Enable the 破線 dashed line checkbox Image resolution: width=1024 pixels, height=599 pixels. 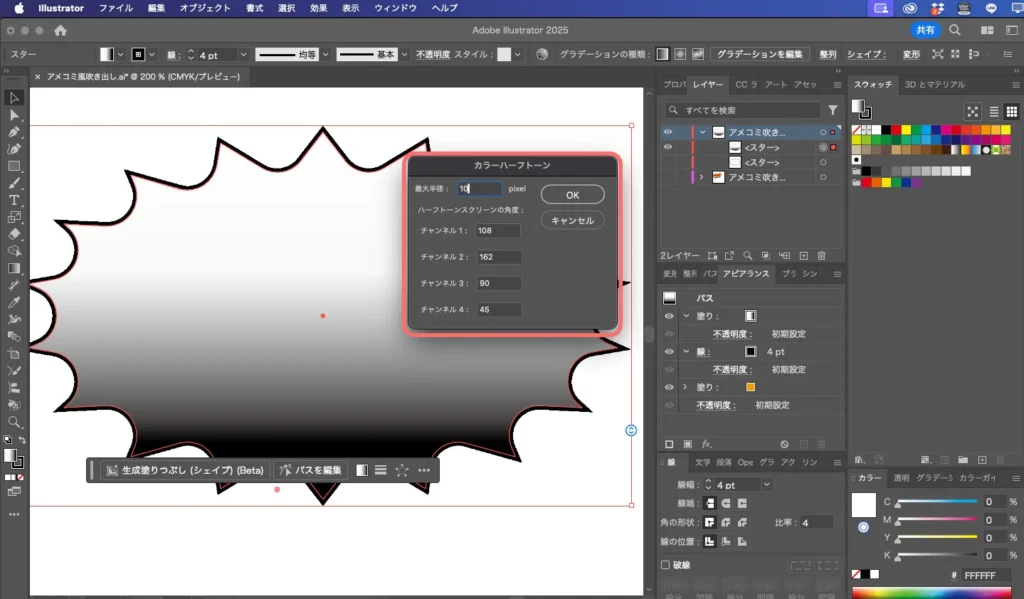(667, 565)
